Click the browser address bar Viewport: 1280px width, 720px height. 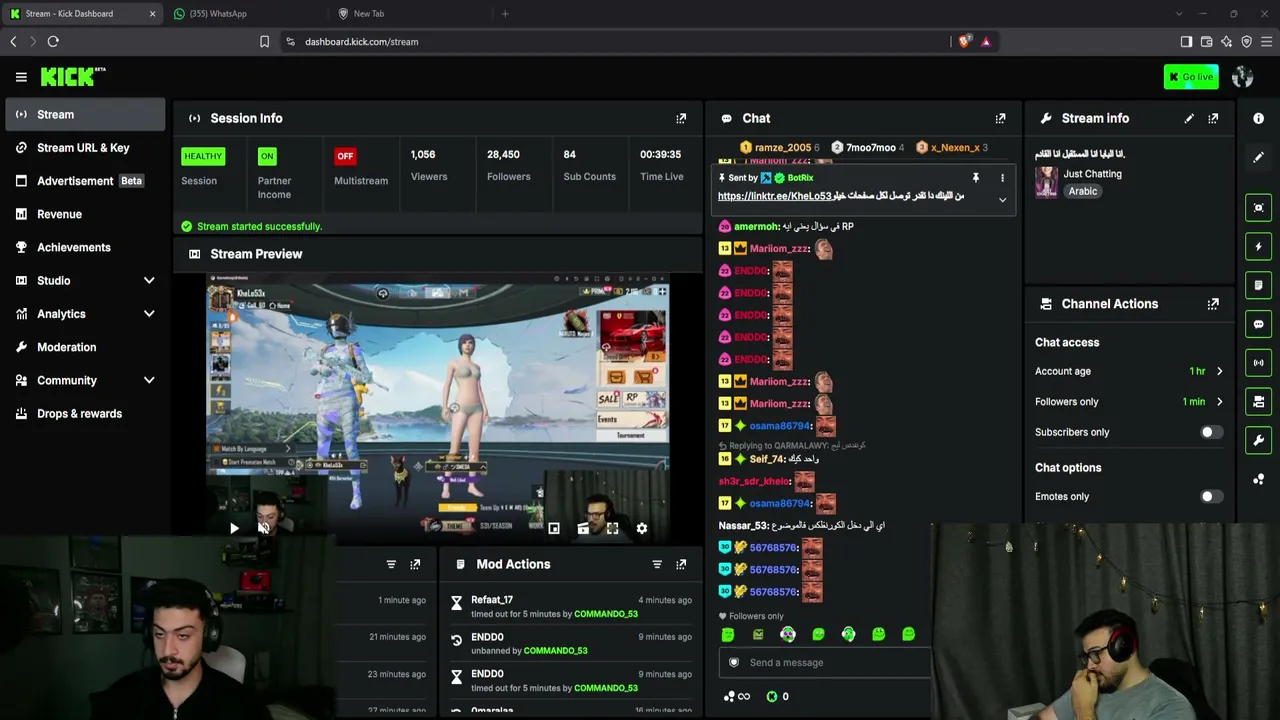[615, 41]
